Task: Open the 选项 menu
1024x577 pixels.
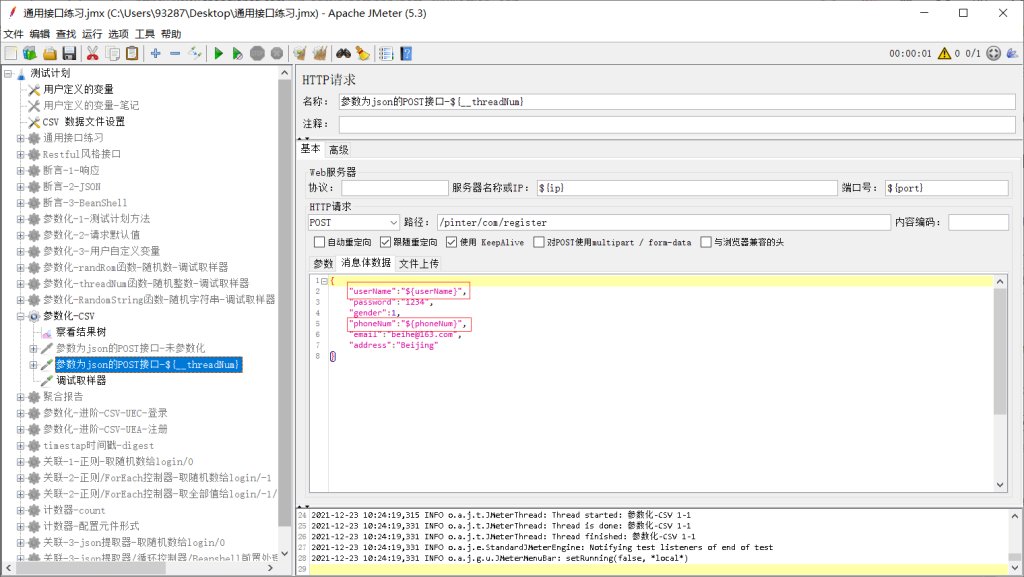Action: coord(118,34)
